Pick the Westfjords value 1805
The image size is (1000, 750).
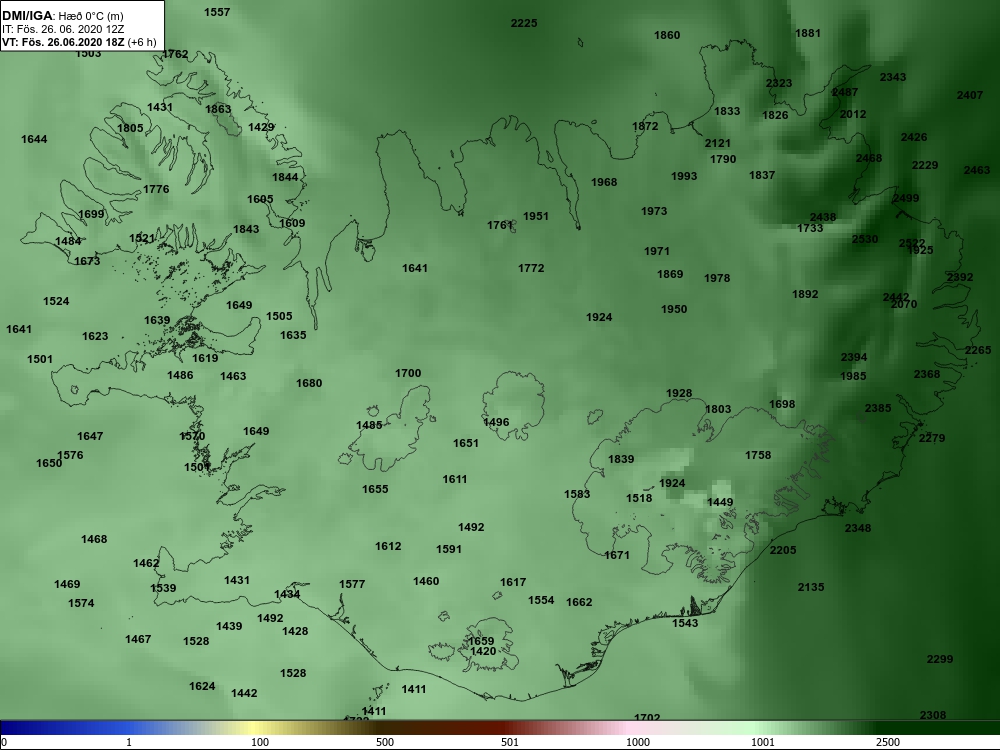[x=130, y=128]
